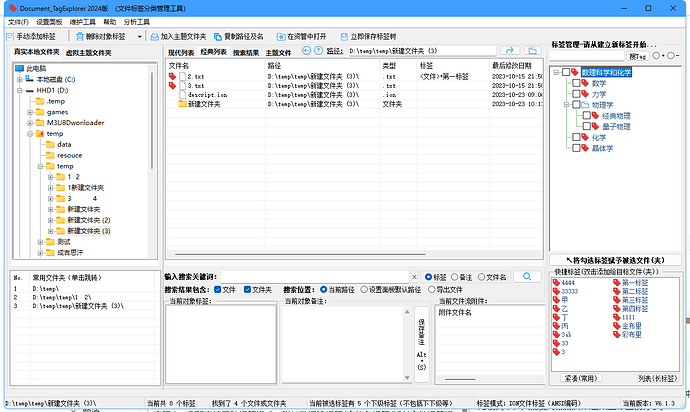Check the 力学 tag checkbox

pyautogui.click(x=576, y=94)
